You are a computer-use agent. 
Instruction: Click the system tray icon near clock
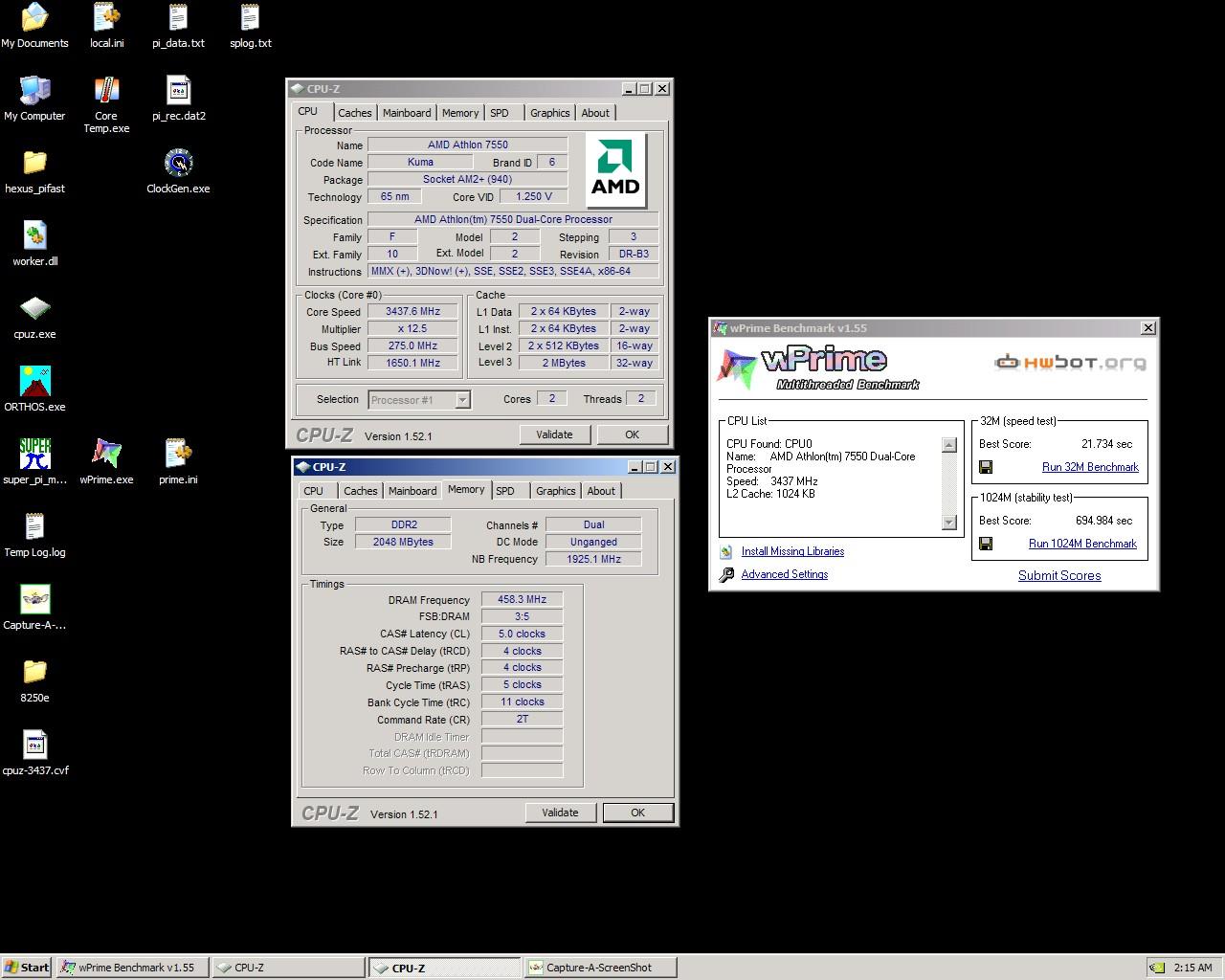coord(1156,968)
